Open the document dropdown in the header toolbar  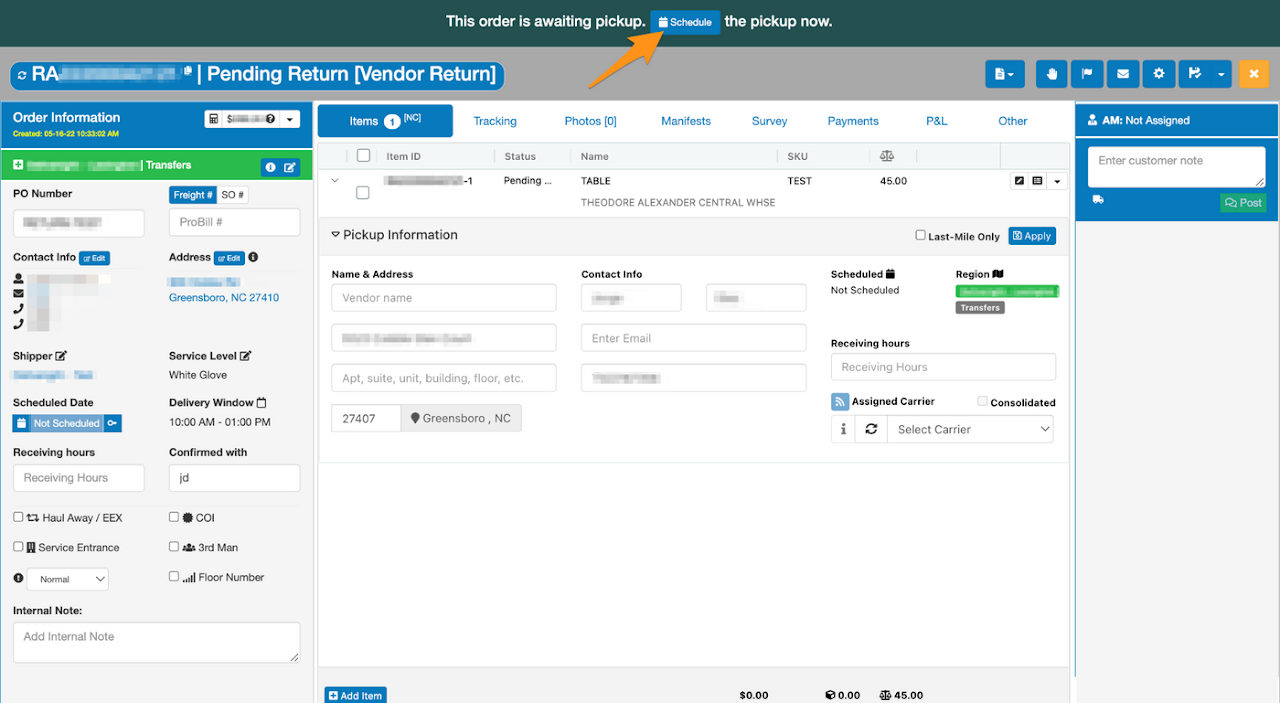click(x=1005, y=74)
